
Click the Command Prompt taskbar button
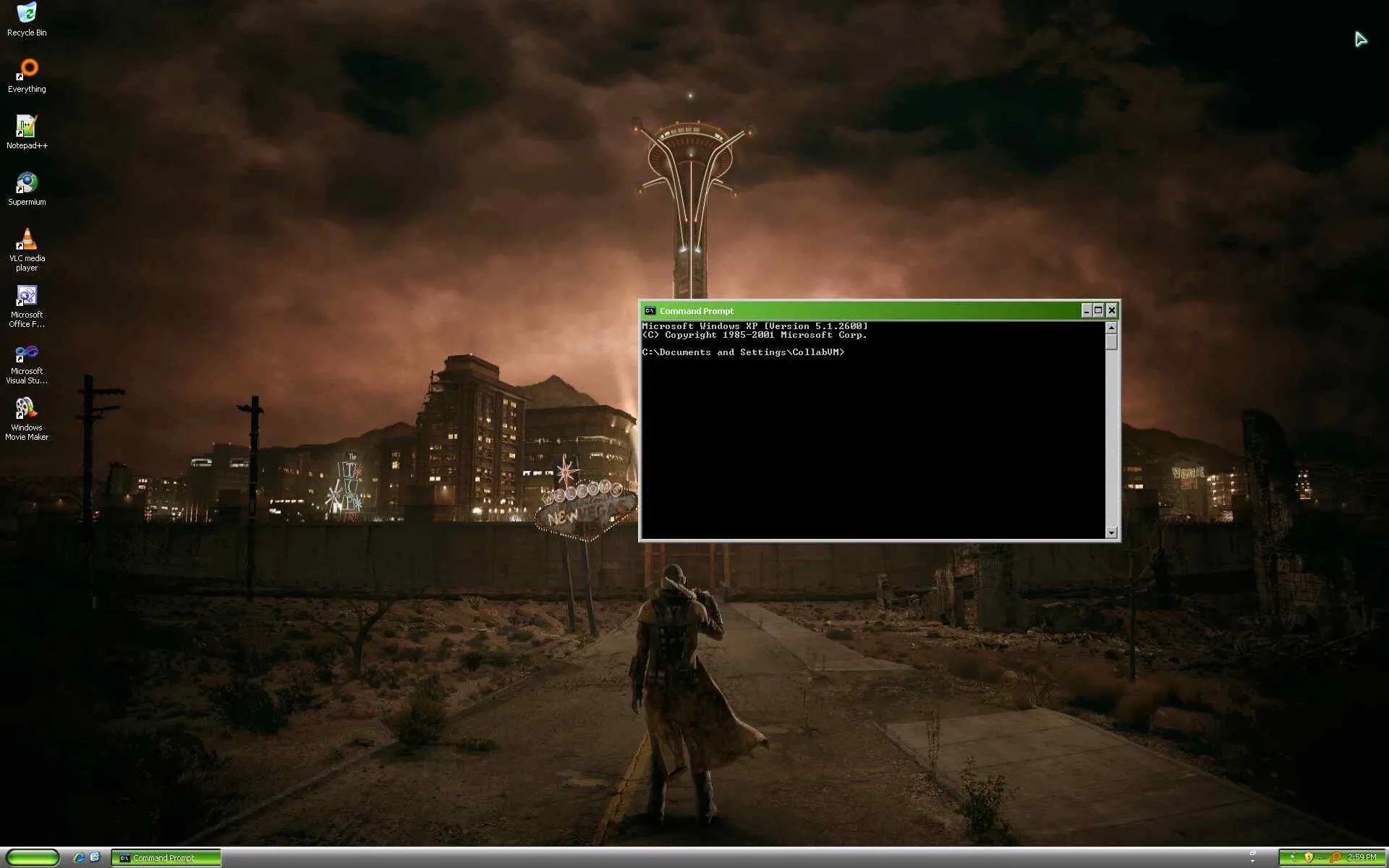166,858
